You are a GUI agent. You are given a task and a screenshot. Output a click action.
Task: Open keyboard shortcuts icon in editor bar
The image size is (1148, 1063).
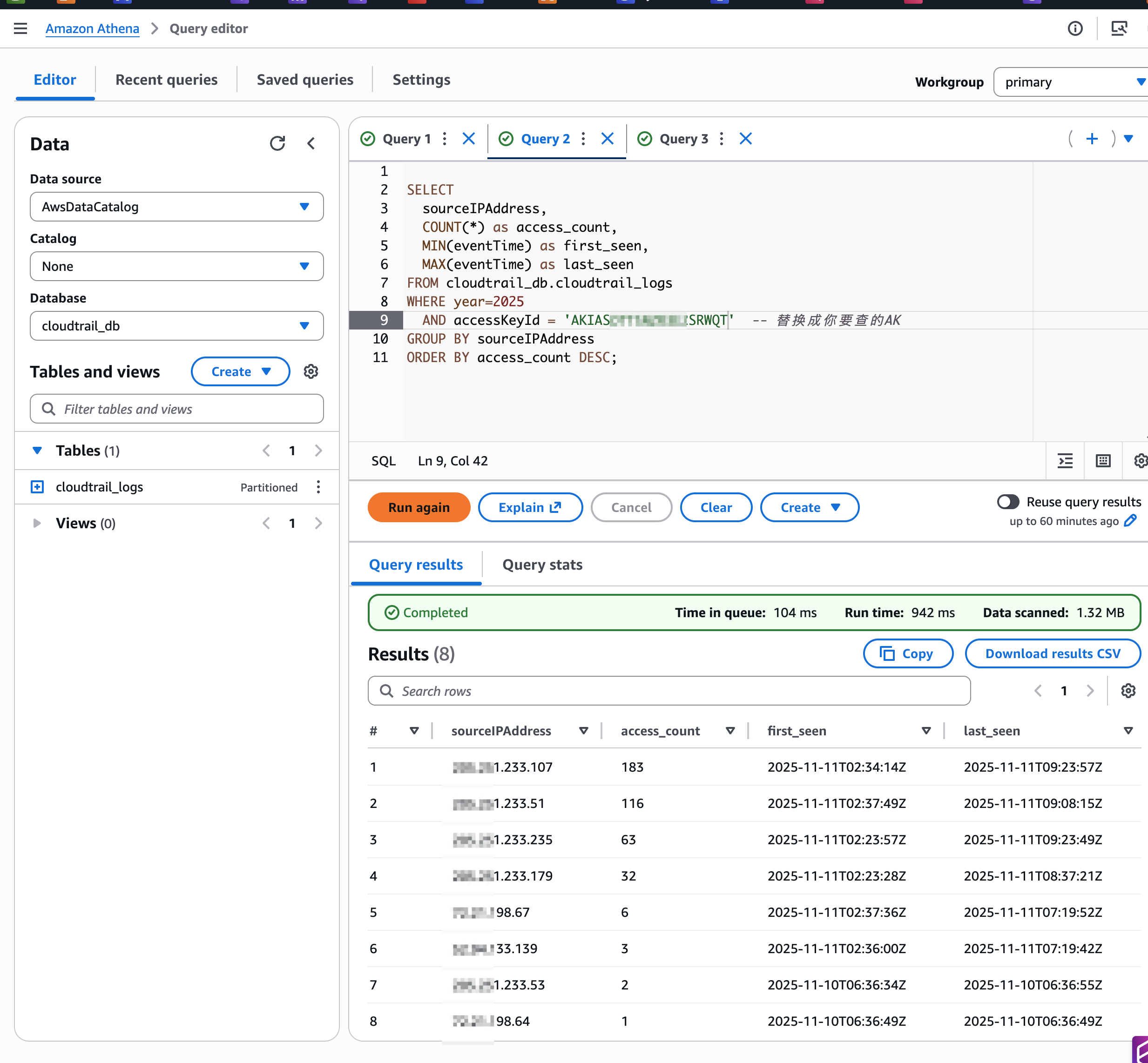tap(1102, 461)
